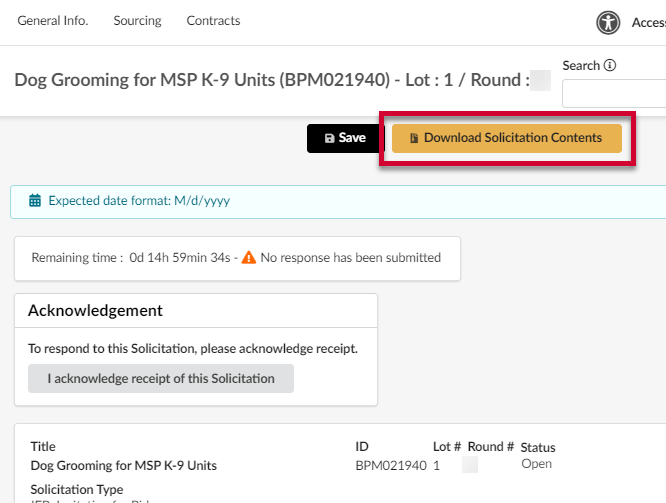
Task: Select 'To respond to this Solicitation' instruction text
Action: click(x=193, y=348)
